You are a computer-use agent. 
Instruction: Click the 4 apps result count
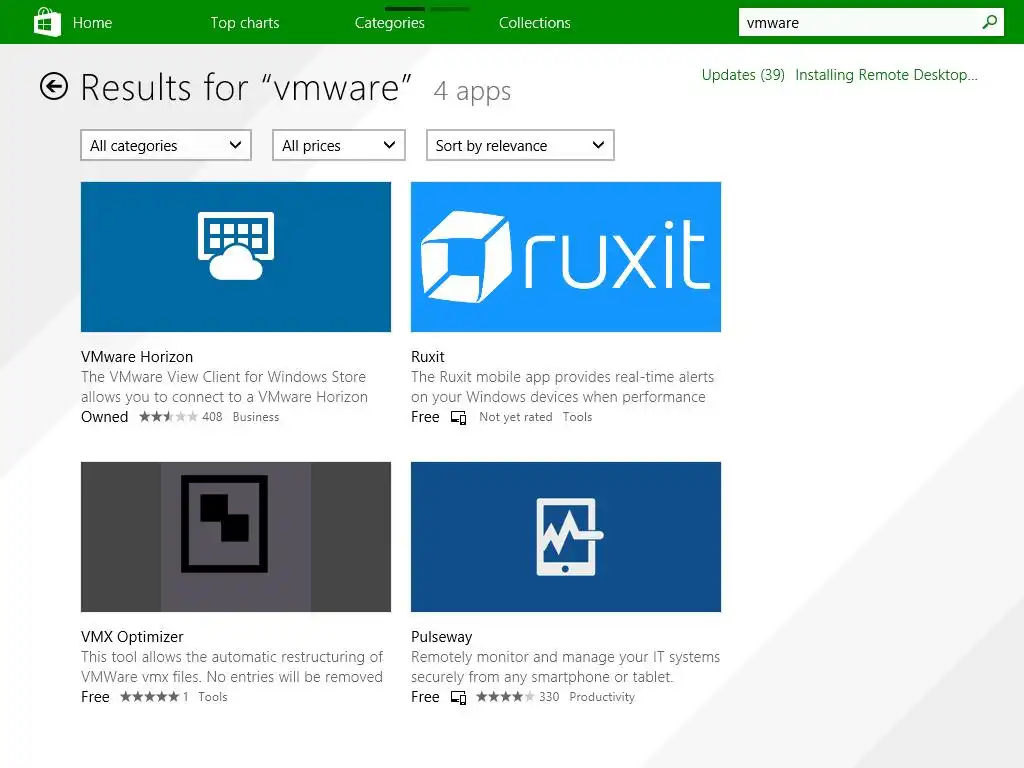(x=472, y=91)
